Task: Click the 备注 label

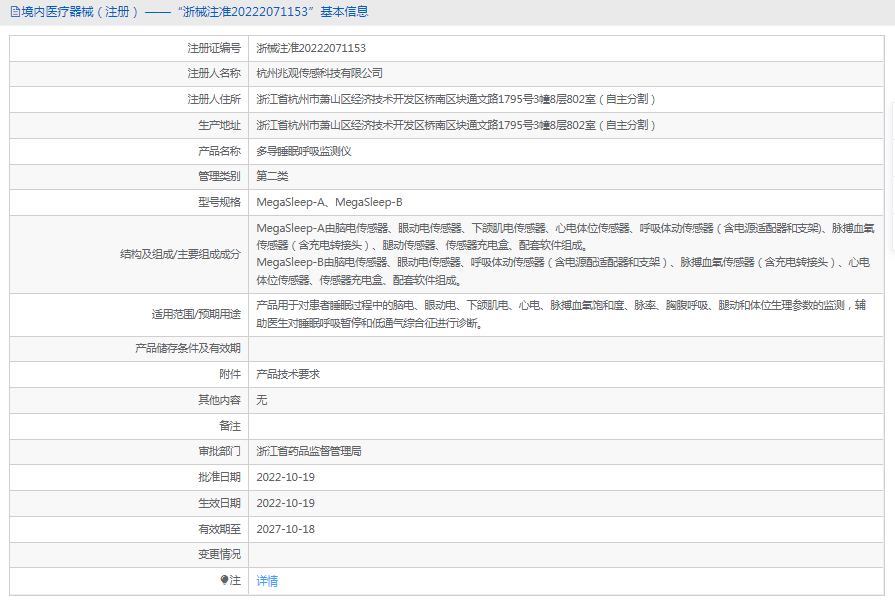Action: click(230, 426)
